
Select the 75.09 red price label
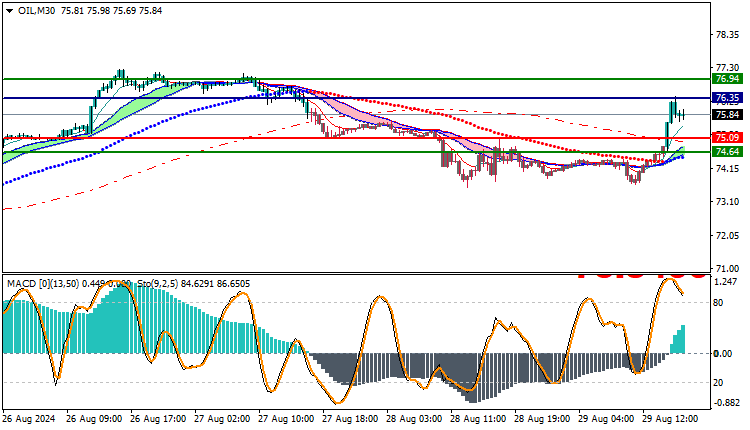point(727,138)
